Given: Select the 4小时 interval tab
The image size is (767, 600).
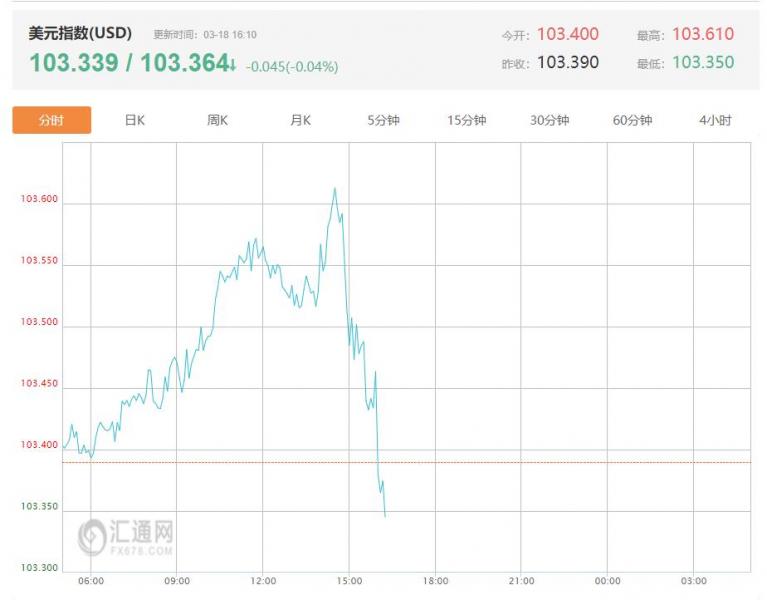Looking at the screenshot, I should click(715, 120).
